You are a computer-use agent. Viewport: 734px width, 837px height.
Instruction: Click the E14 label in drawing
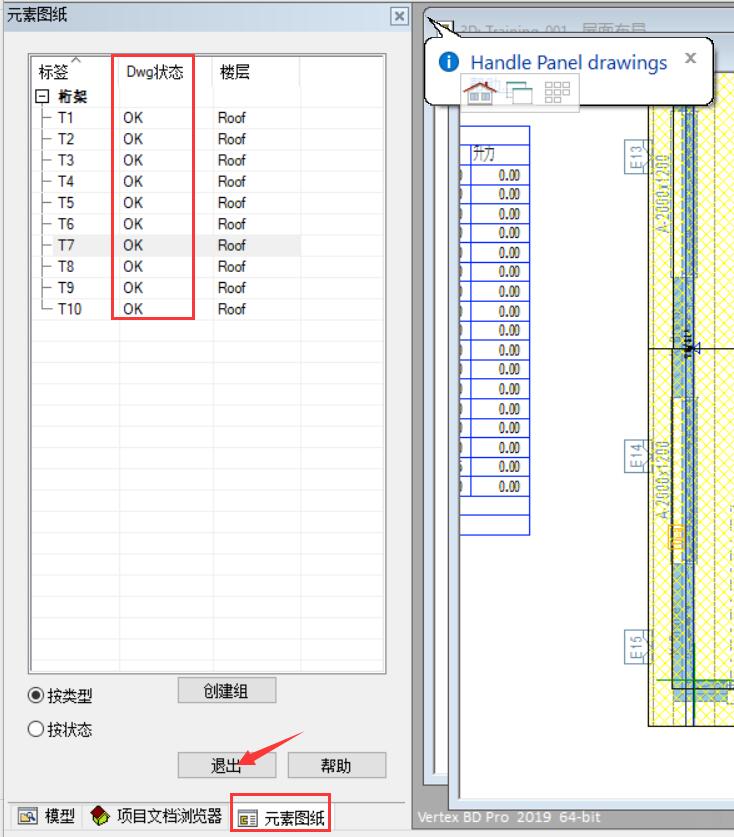tap(636, 456)
